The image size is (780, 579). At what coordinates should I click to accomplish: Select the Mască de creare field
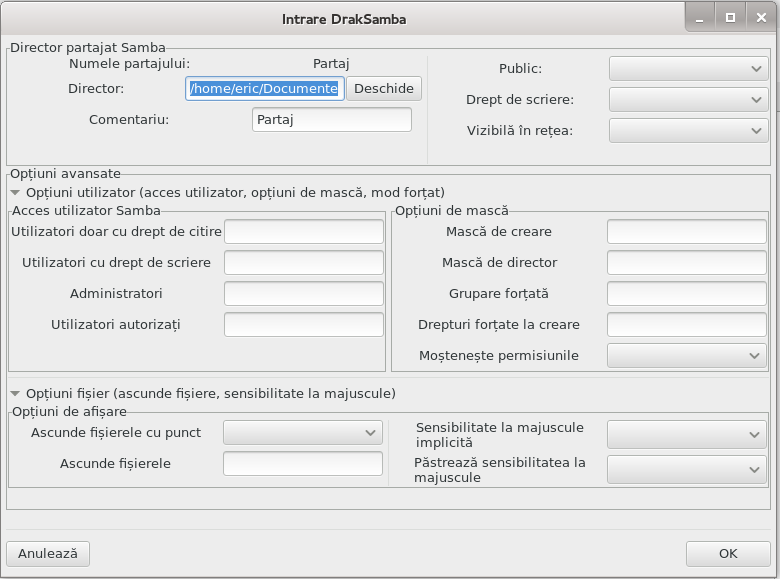686,231
